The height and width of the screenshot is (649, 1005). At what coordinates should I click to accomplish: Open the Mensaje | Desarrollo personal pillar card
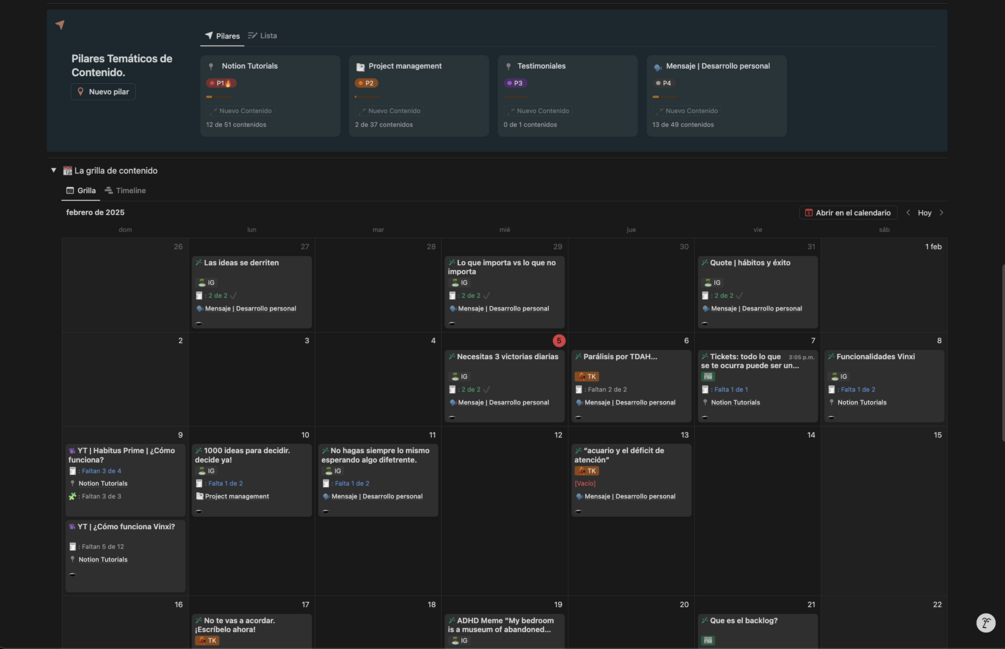(716, 95)
